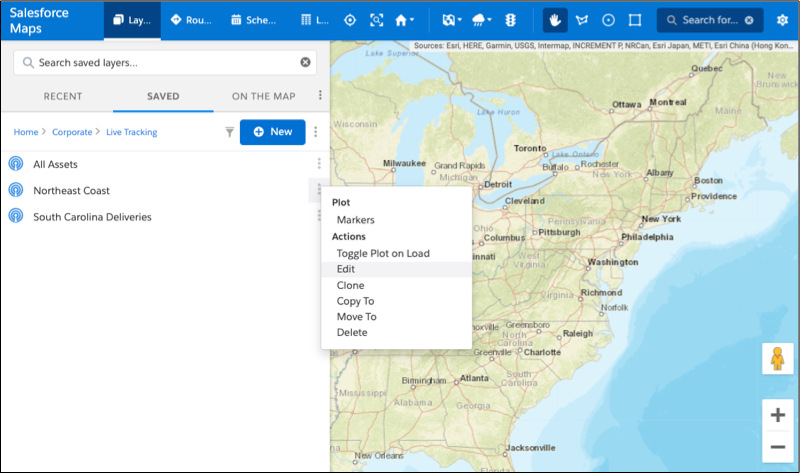Open the options menu beside New button
This screenshot has height=473, width=800.
point(316,132)
